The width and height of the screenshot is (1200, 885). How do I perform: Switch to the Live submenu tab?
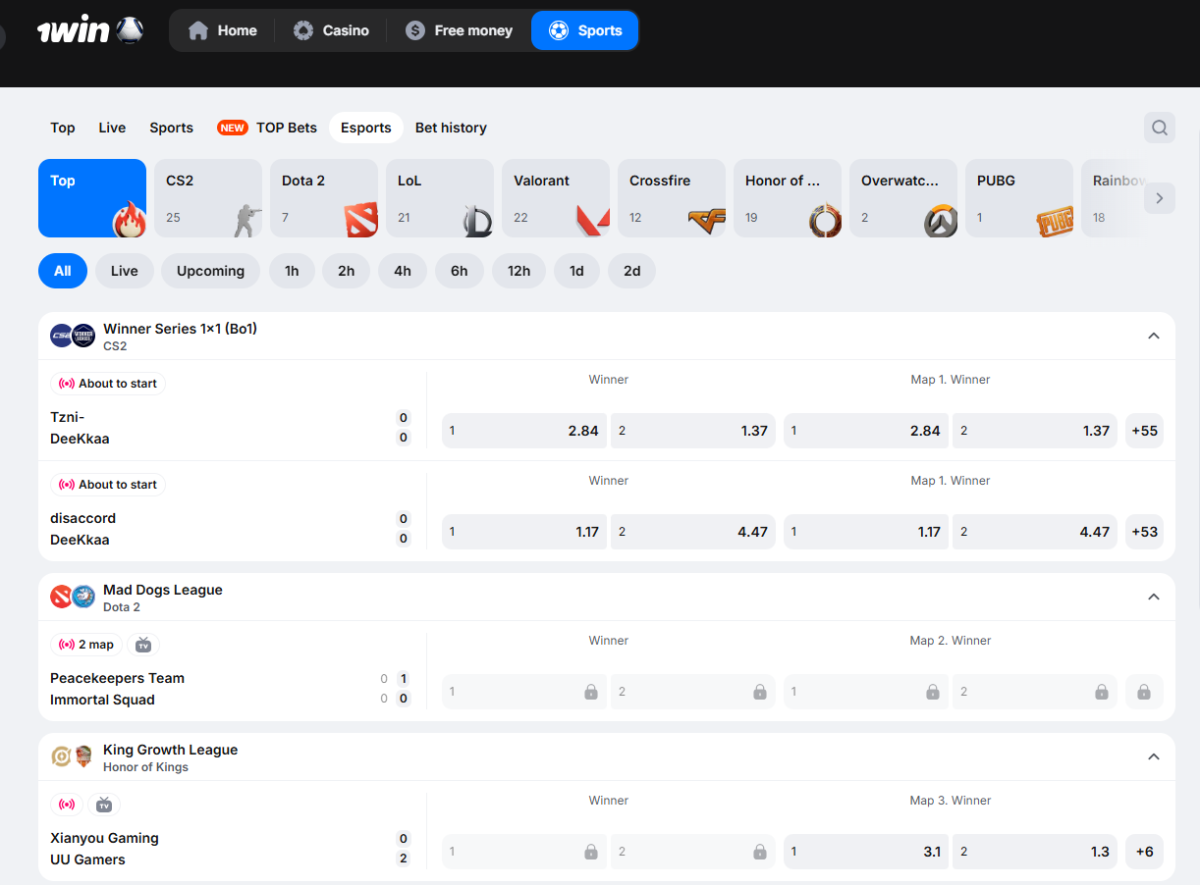click(x=112, y=128)
